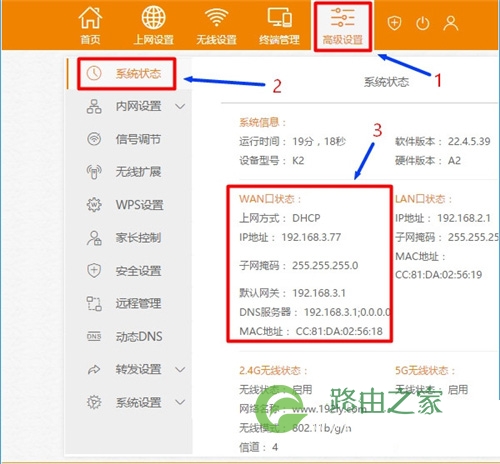The width and height of the screenshot is (500, 464).
Task: Click WAN IP address 192.168.3.77
Action: click(311, 237)
